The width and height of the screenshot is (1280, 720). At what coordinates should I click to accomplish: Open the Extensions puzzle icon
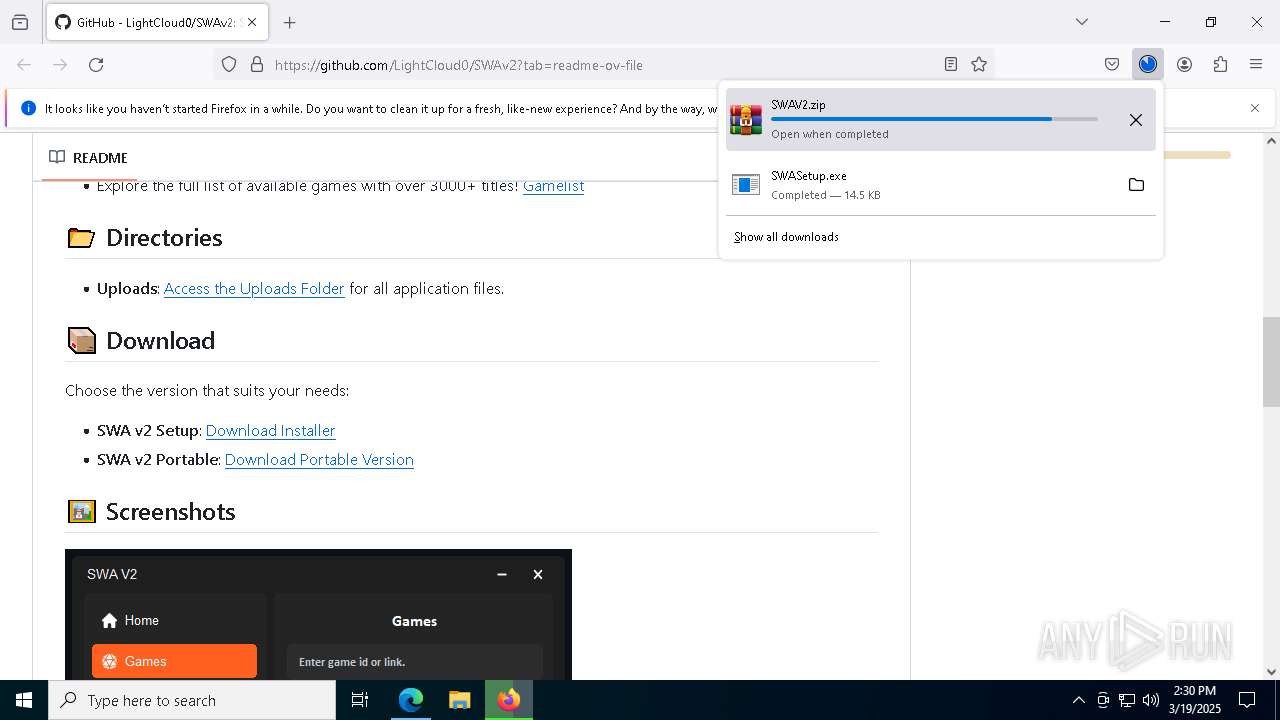pyautogui.click(x=1220, y=64)
